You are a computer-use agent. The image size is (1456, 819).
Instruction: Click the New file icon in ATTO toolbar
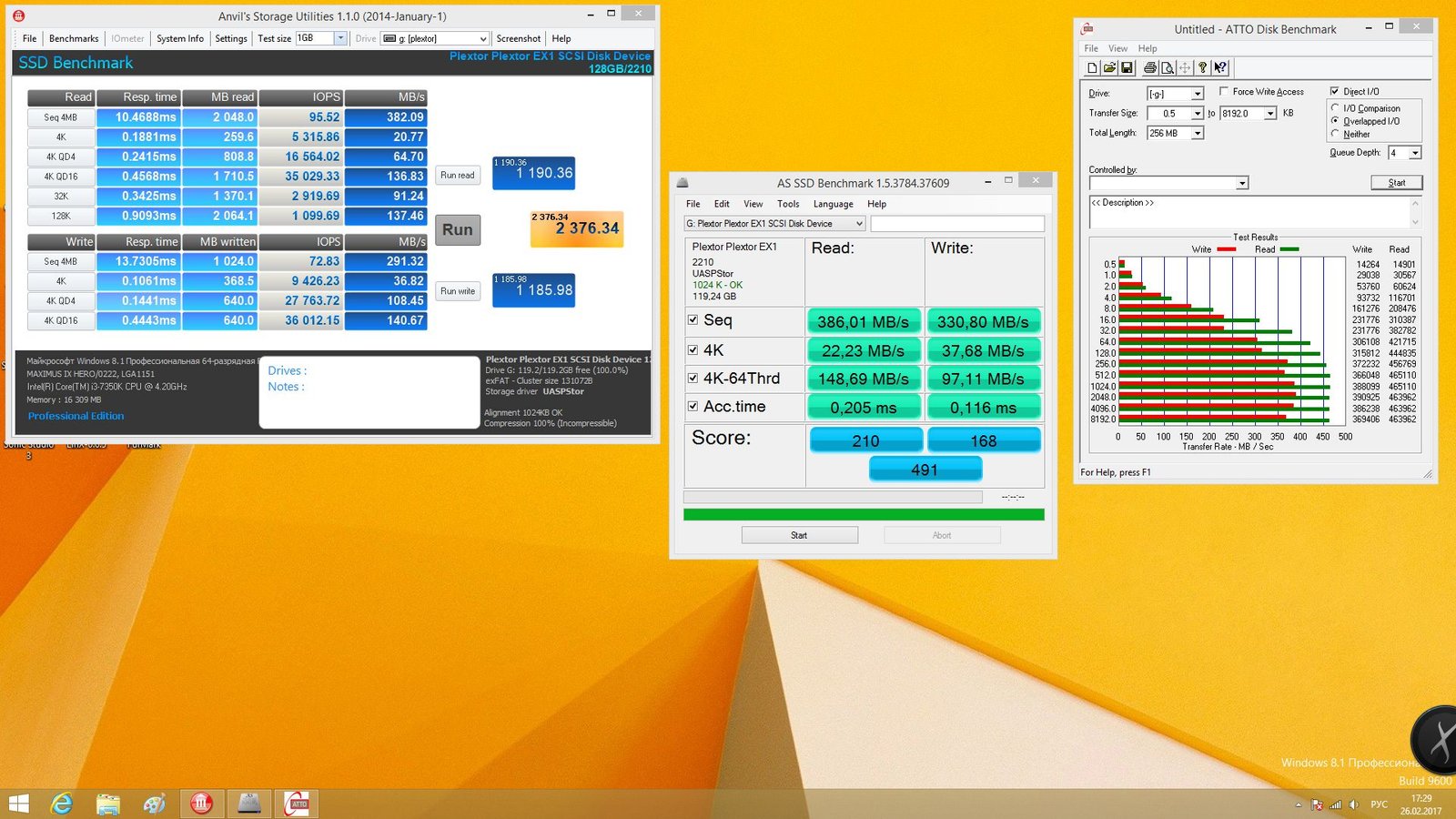(1092, 67)
